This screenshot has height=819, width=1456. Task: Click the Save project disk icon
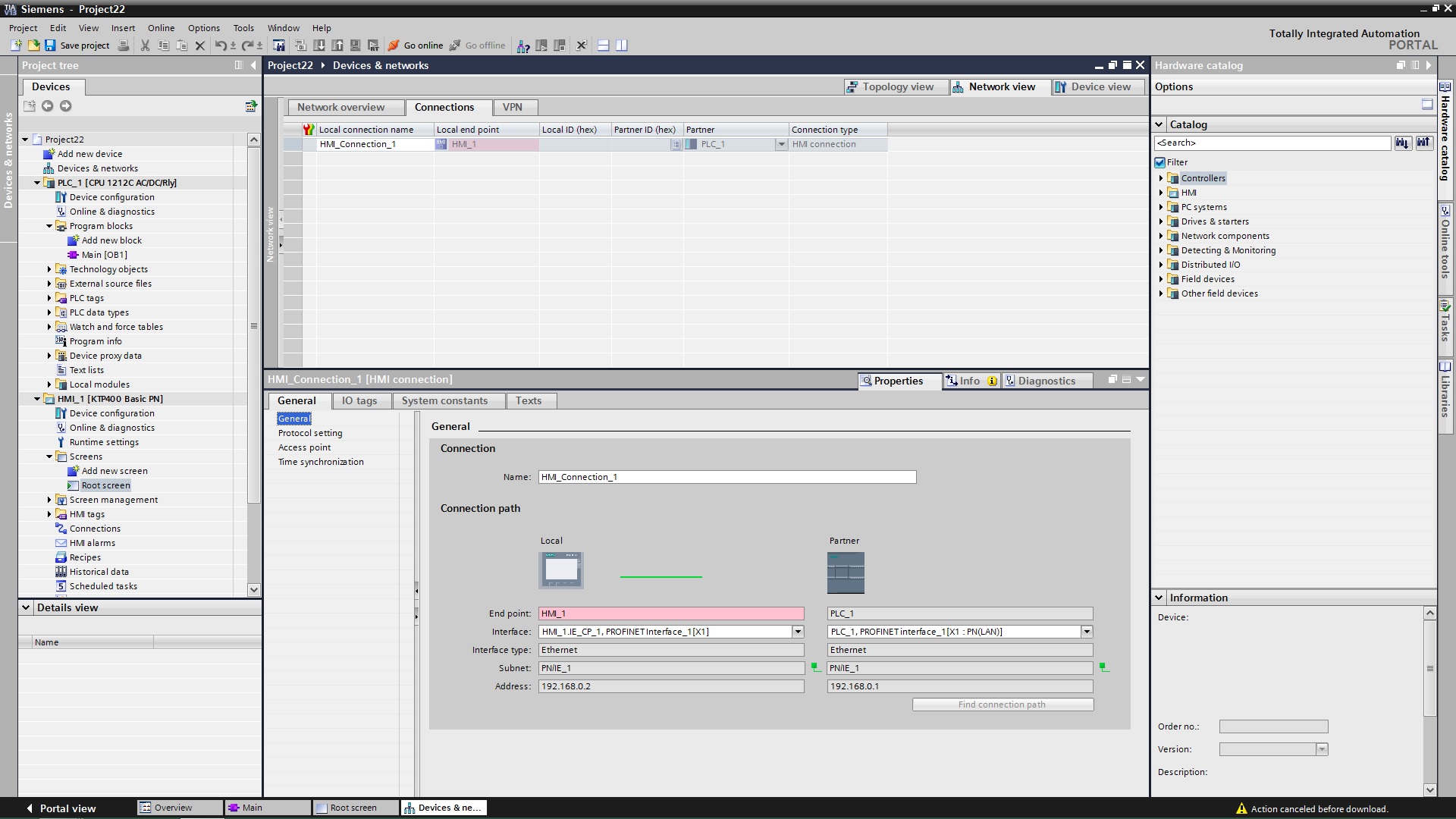(x=50, y=45)
